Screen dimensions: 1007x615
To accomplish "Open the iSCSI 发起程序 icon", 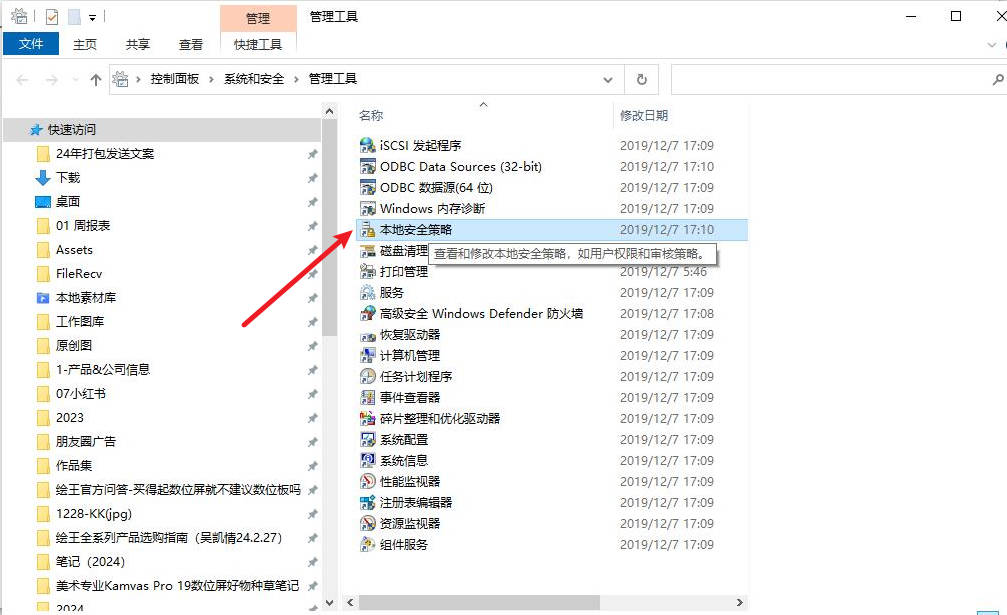I will [x=367, y=146].
